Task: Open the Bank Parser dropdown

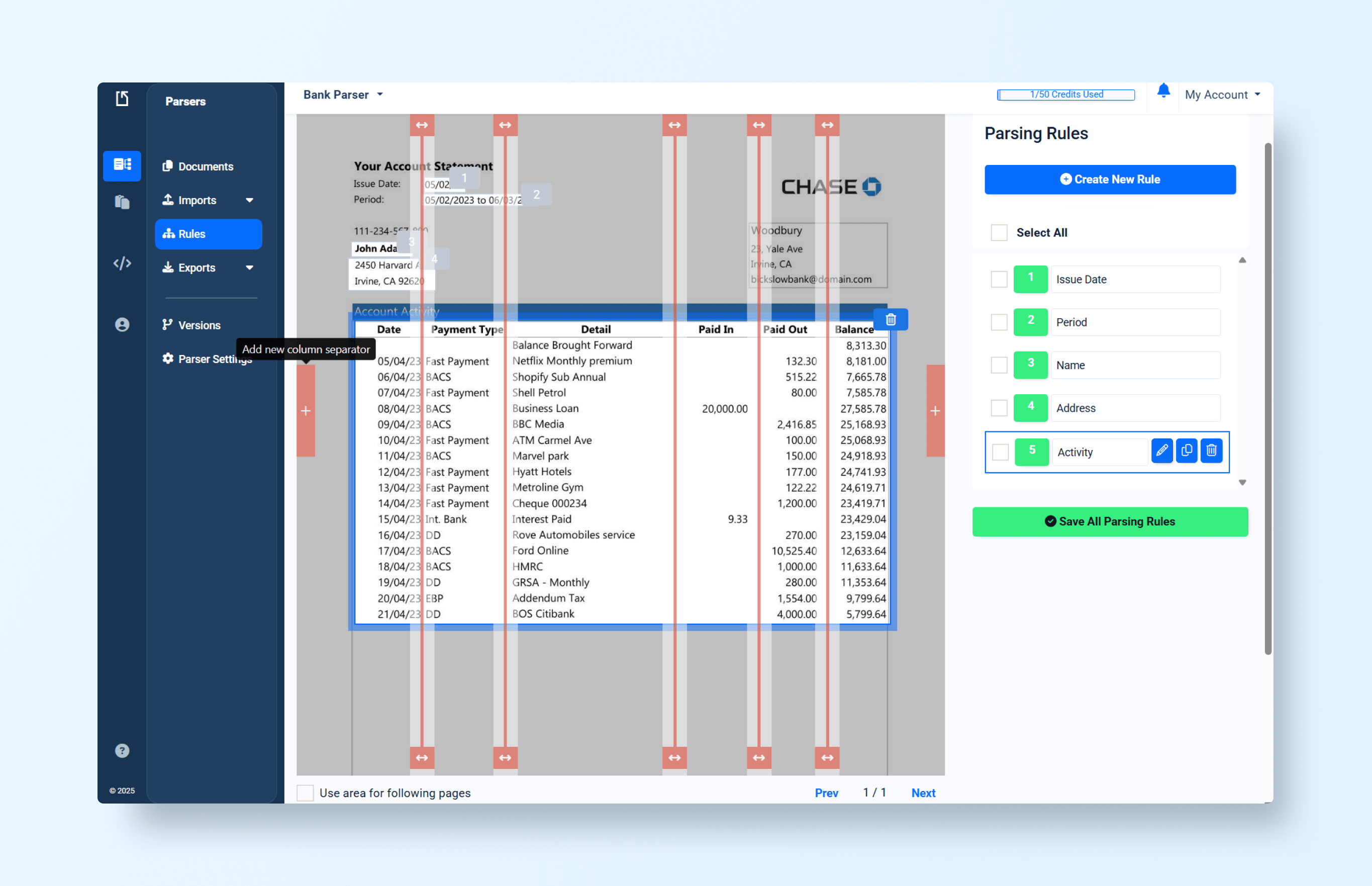Action: coord(343,95)
